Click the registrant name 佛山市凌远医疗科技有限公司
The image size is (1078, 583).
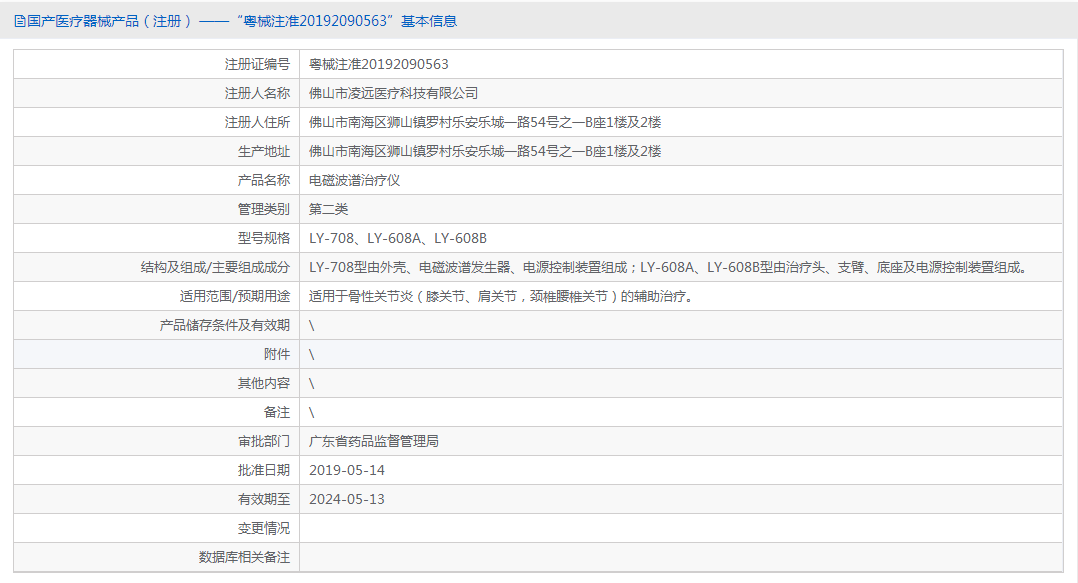[x=393, y=93]
